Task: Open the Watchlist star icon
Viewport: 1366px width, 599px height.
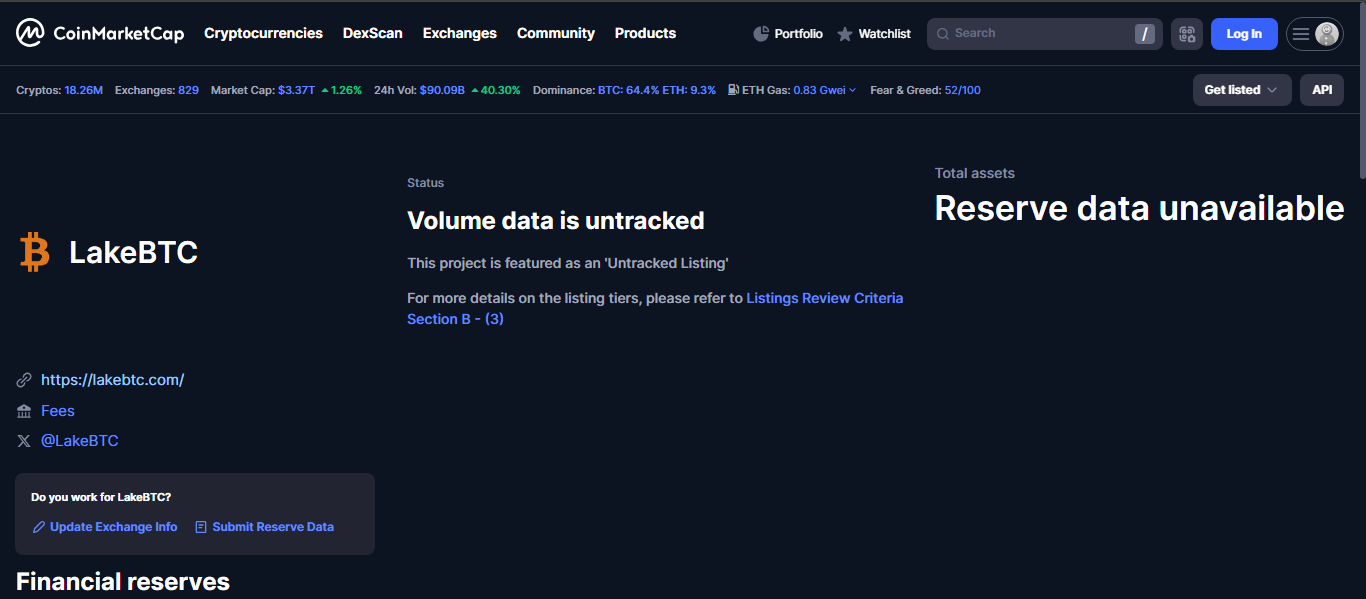Action: tap(845, 34)
